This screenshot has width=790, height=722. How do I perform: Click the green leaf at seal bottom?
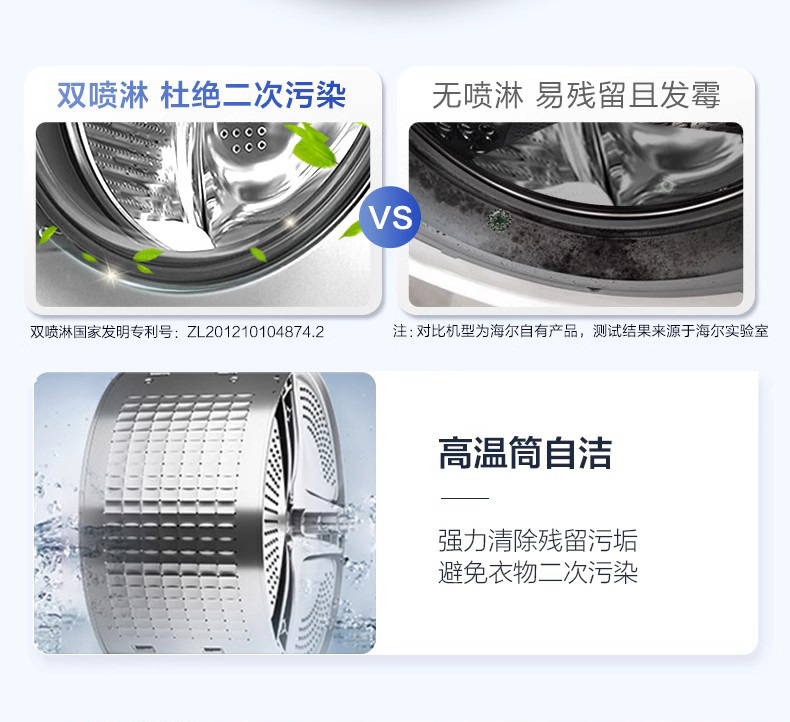[147, 256]
